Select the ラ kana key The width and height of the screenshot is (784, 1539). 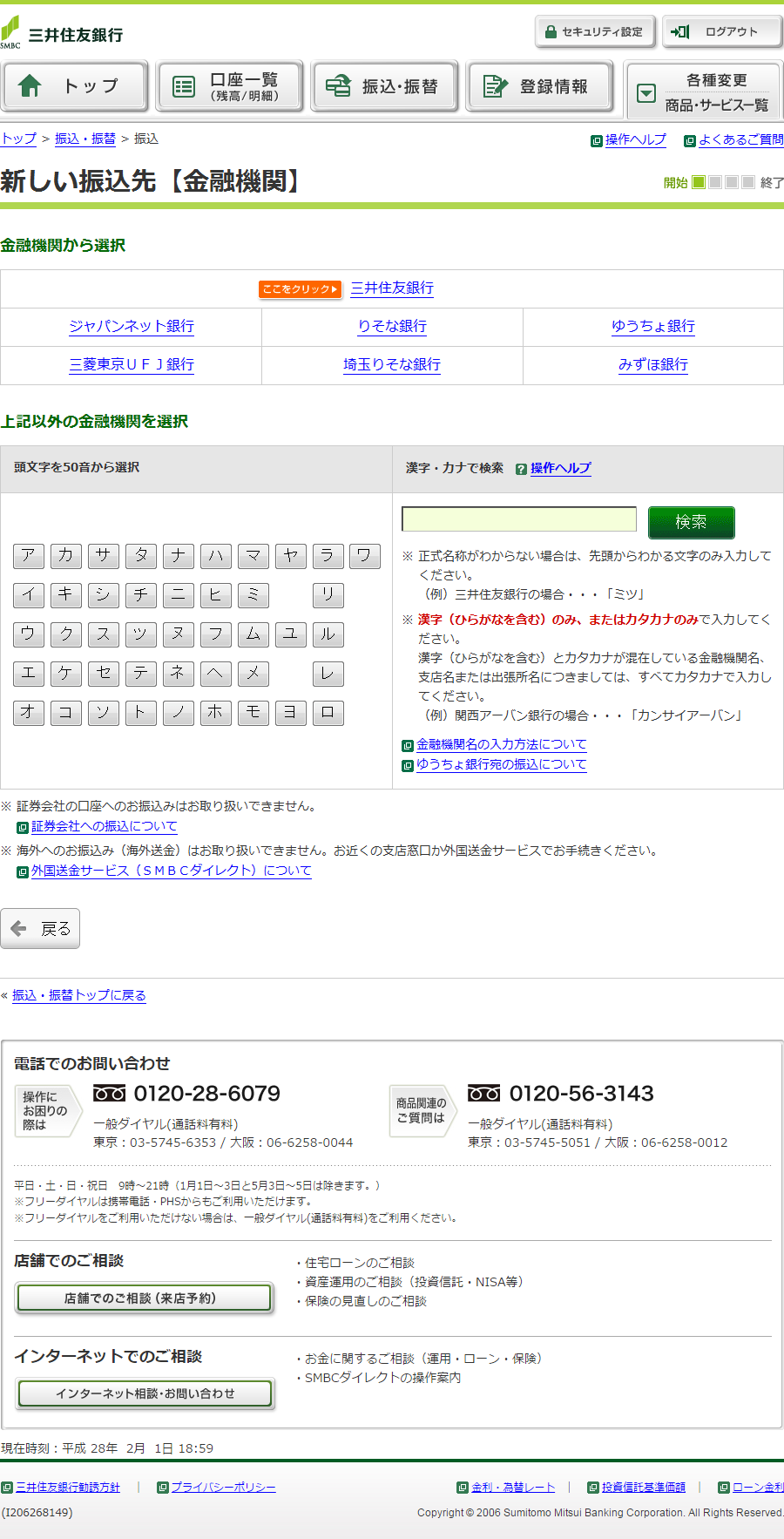[328, 556]
